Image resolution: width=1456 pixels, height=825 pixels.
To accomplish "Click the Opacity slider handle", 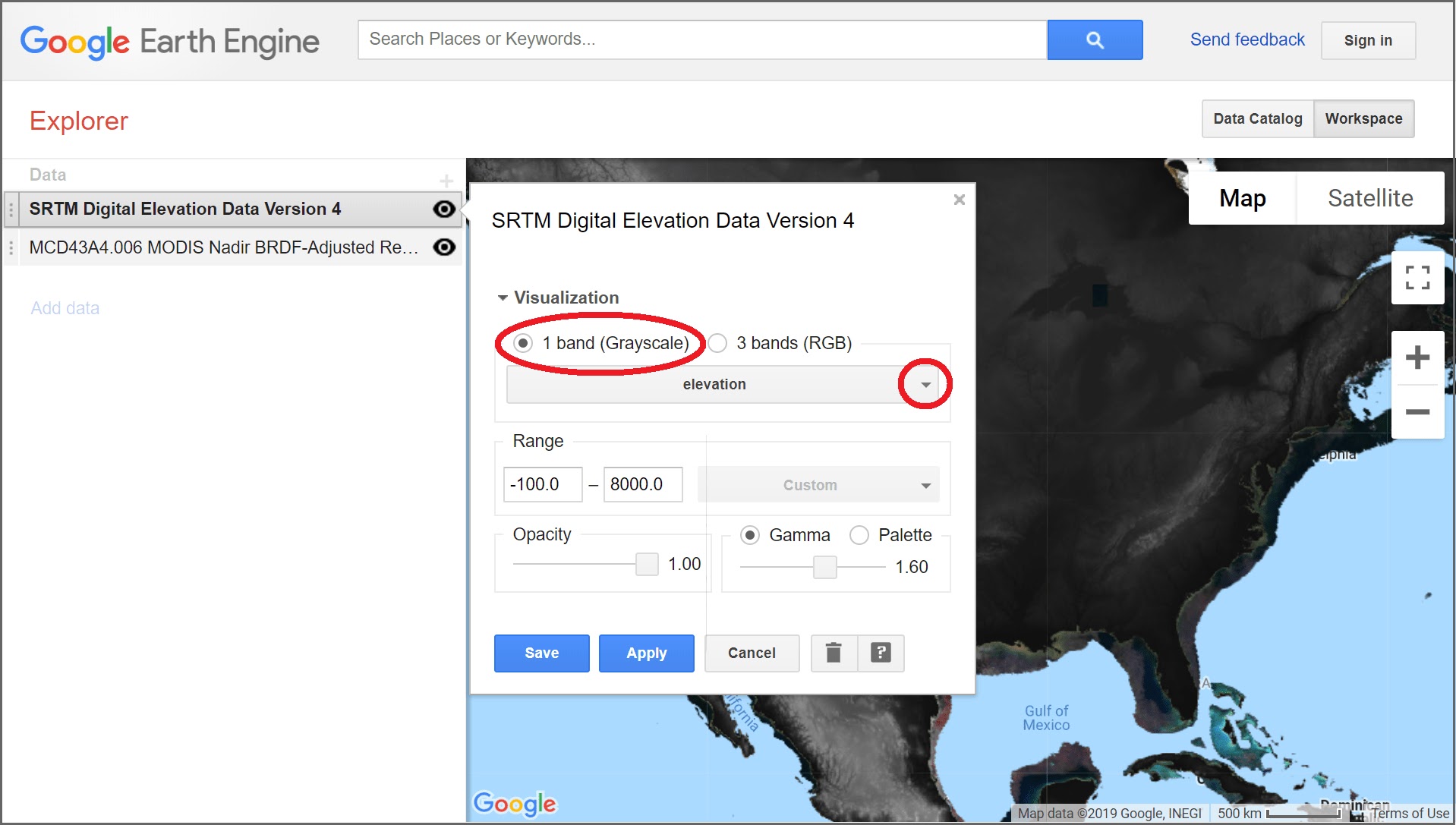I will click(647, 564).
